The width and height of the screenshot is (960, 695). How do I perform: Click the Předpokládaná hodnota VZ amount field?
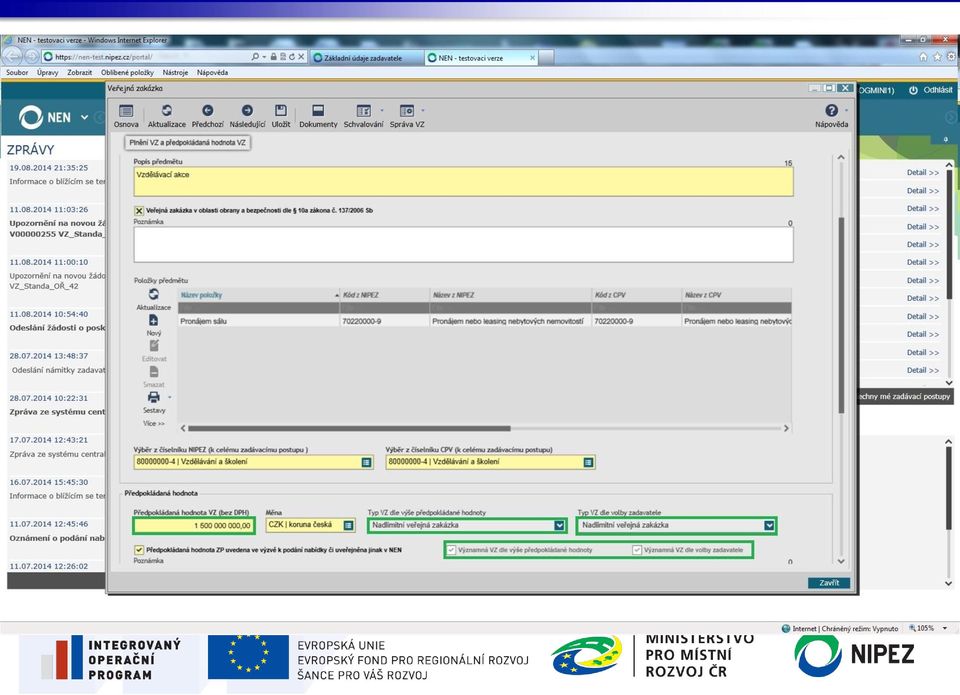point(193,525)
